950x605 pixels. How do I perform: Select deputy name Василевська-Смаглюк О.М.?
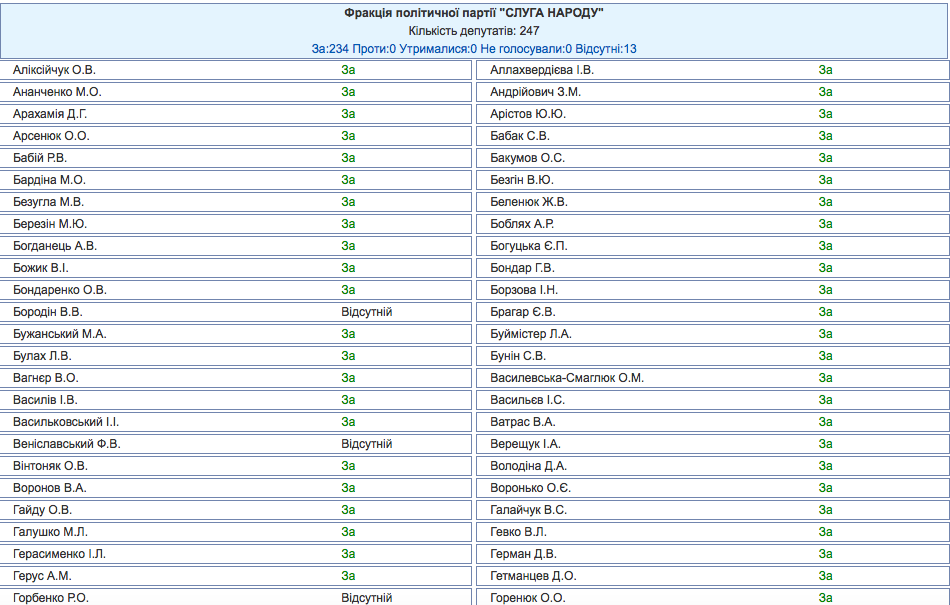[x=567, y=378]
